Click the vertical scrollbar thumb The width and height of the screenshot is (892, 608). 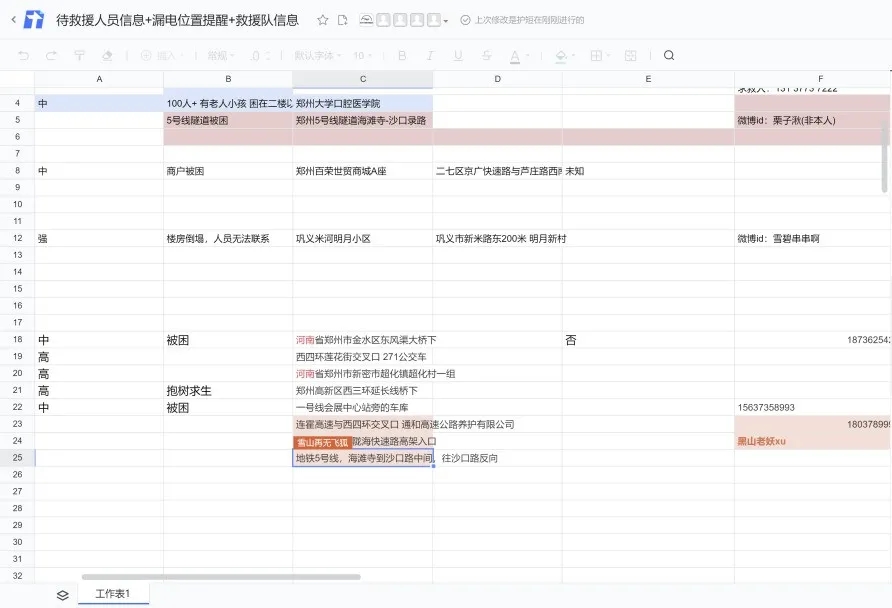point(885,155)
